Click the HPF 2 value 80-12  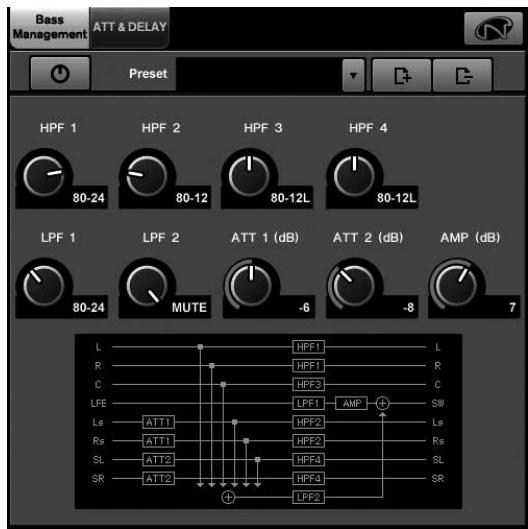click(x=192, y=198)
